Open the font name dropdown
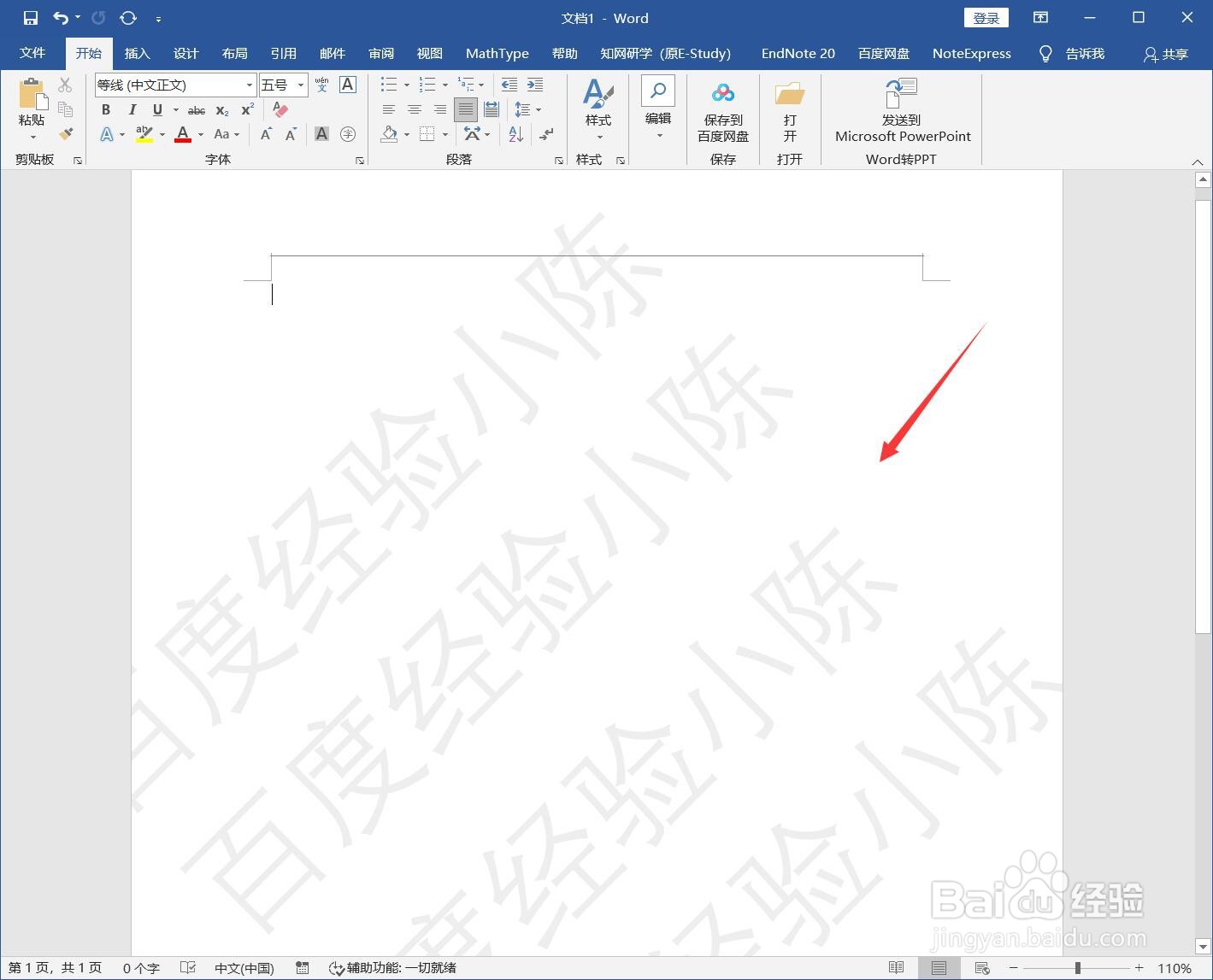Image resolution: width=1213 pixels, height=980 pixels. (249, 85)
